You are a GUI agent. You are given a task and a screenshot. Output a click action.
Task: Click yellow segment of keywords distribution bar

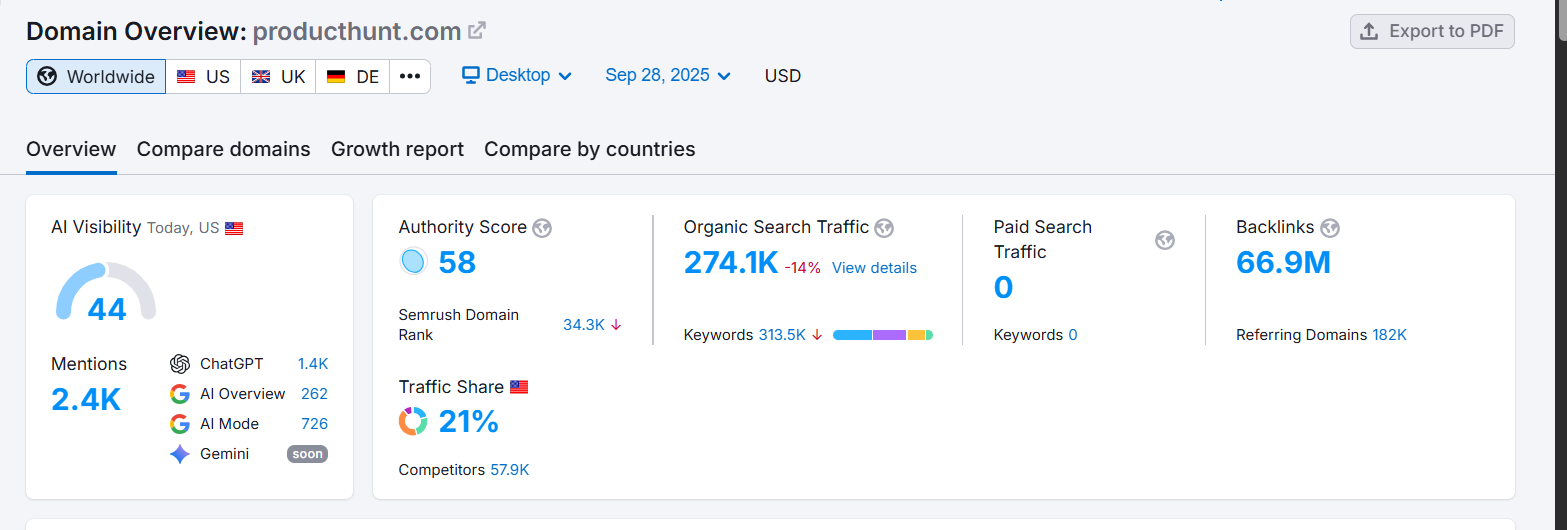(x=917, y=335)
